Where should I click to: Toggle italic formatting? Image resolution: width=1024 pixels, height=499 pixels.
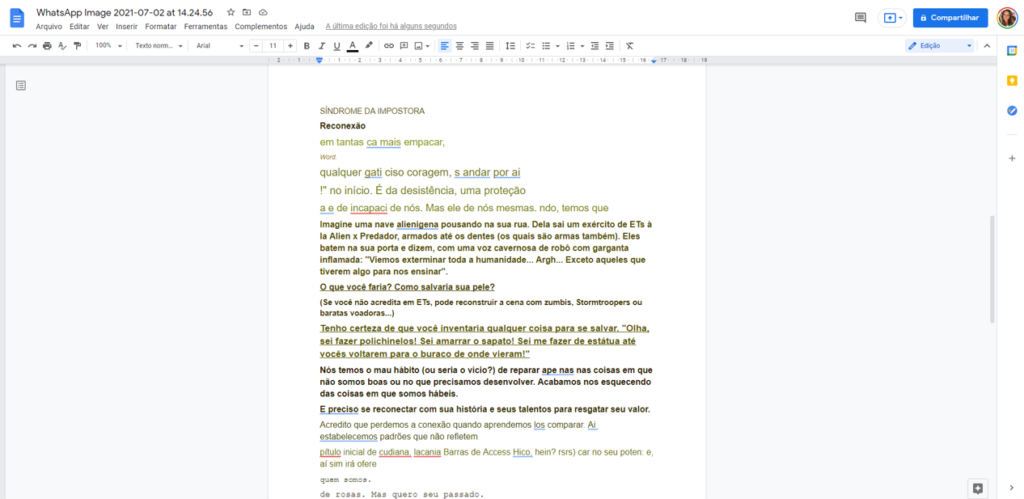click(322, 46)
